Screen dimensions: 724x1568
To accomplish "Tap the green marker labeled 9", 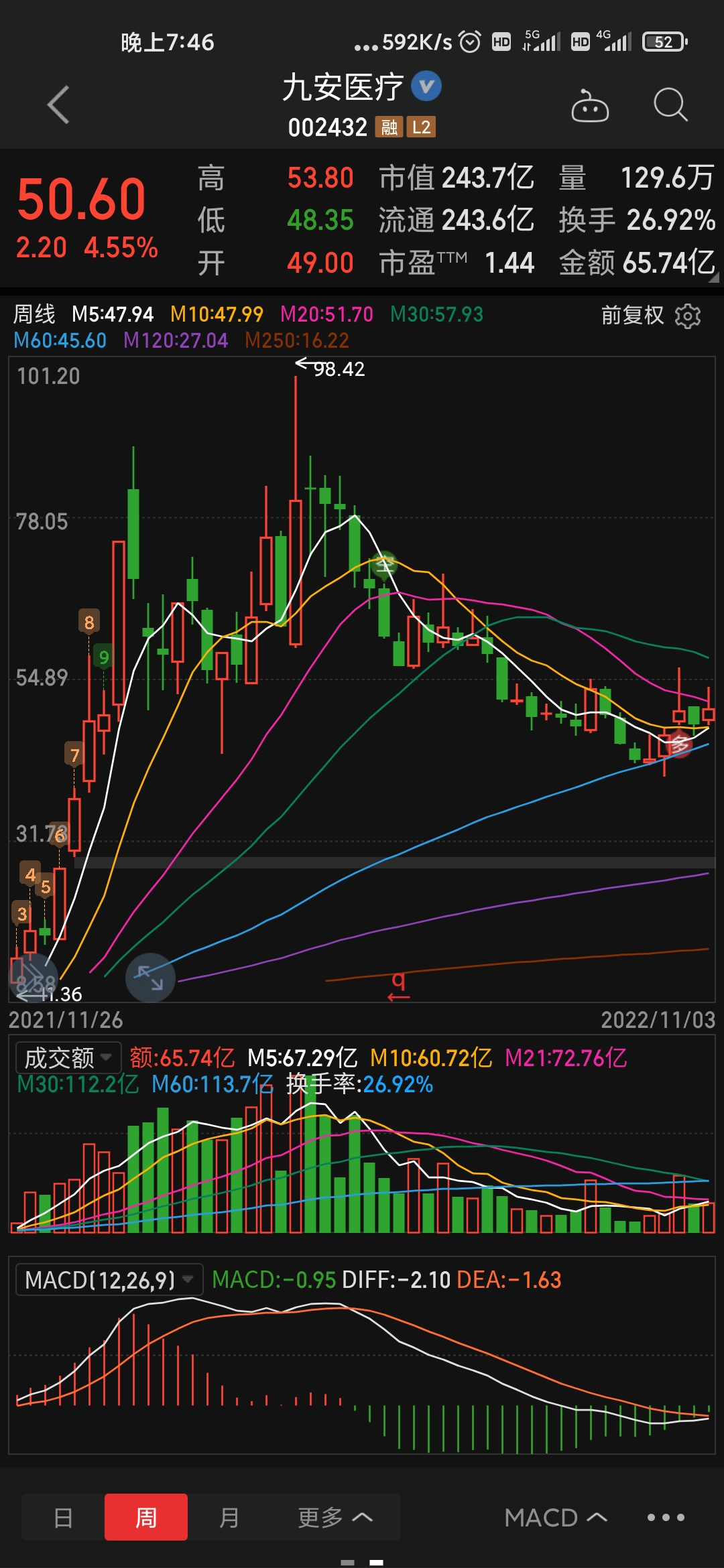I will tap(104, 657).
